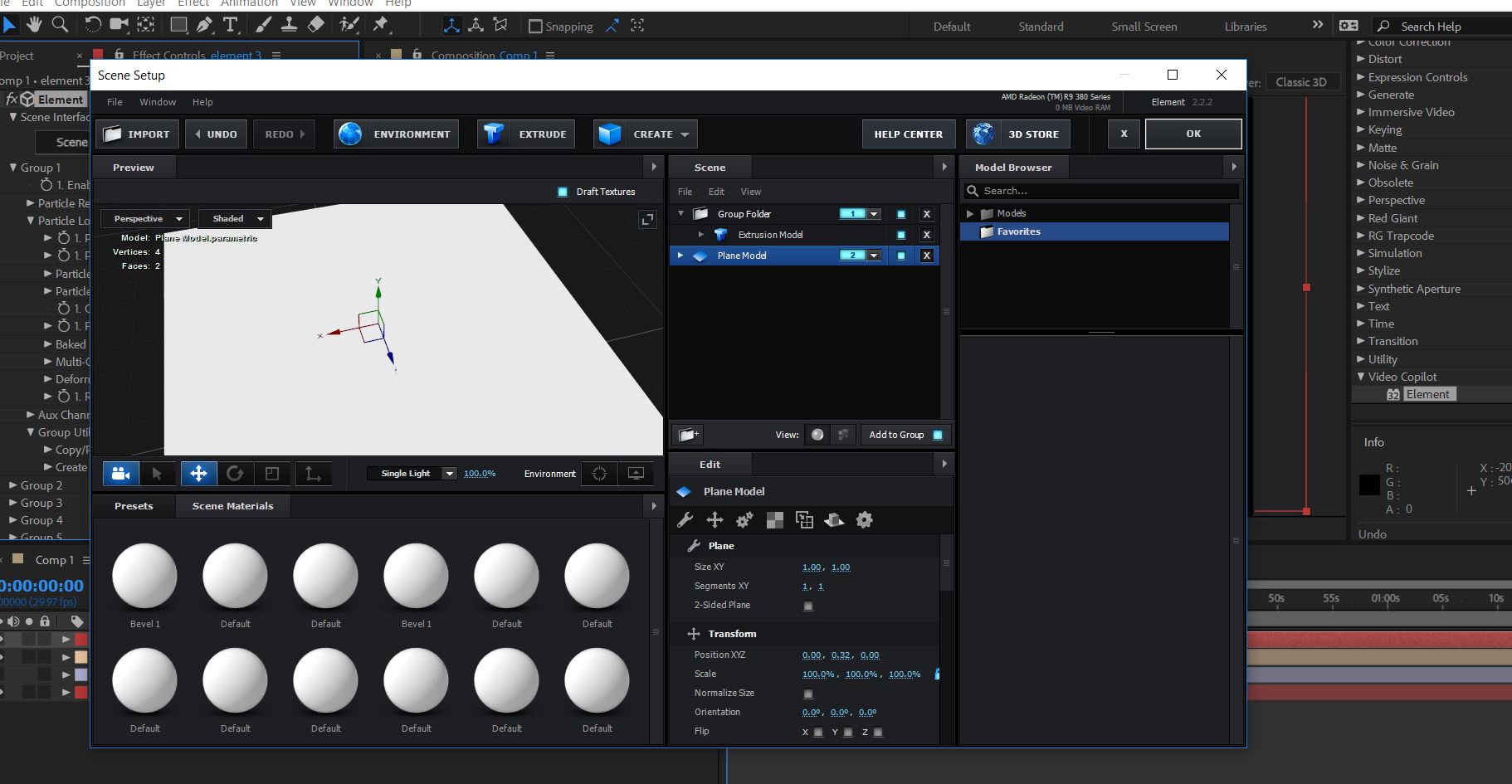Select the Brush tool in After Effects toolbar
The height and width of the screenshot is (784, 1512).
(x=263, y=25)
